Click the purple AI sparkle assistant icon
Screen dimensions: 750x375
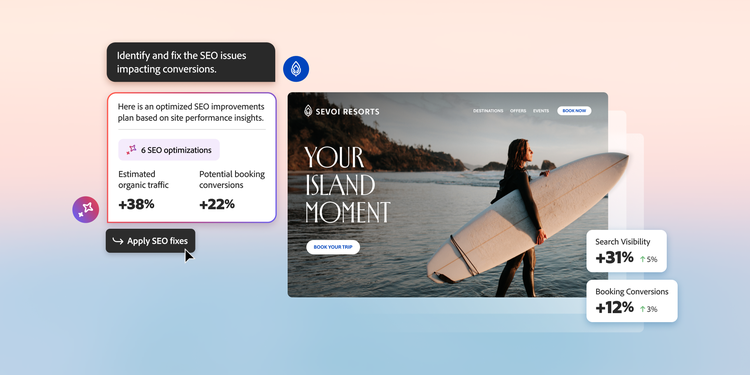point(86,210)
